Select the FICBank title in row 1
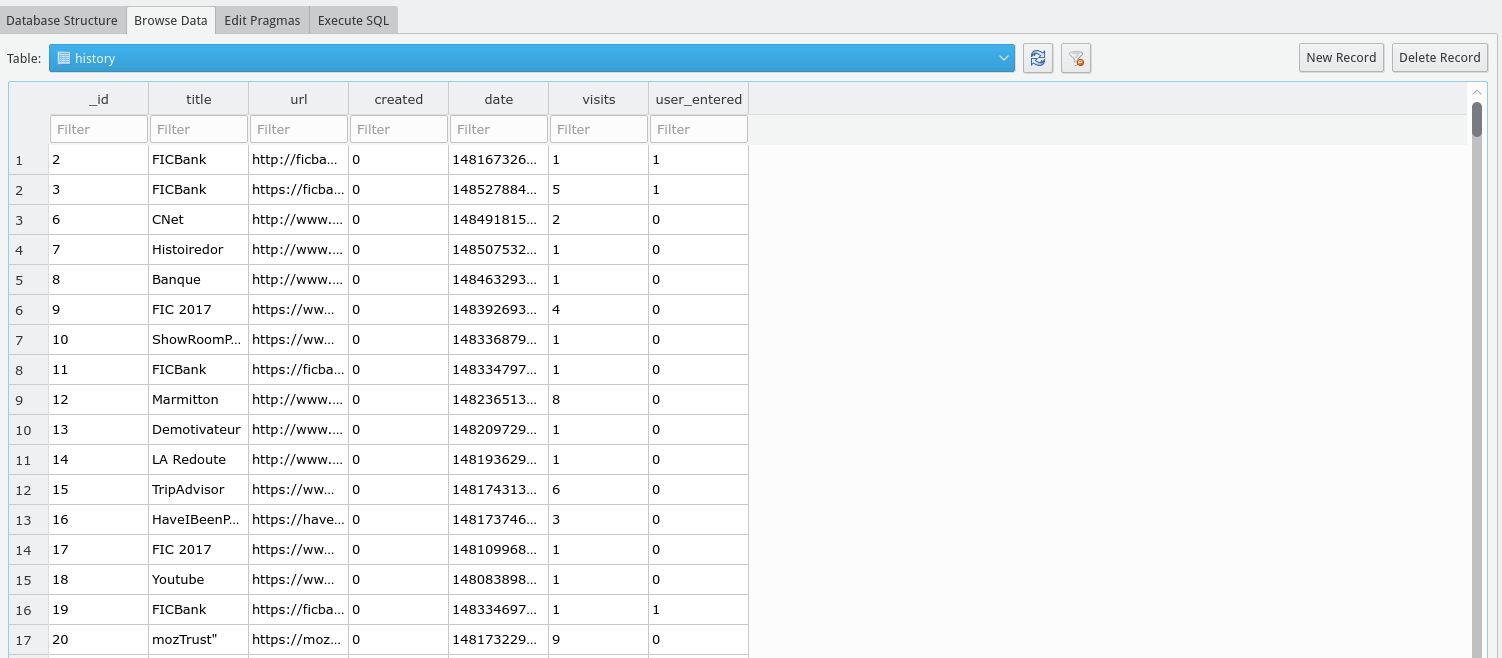 199,160
